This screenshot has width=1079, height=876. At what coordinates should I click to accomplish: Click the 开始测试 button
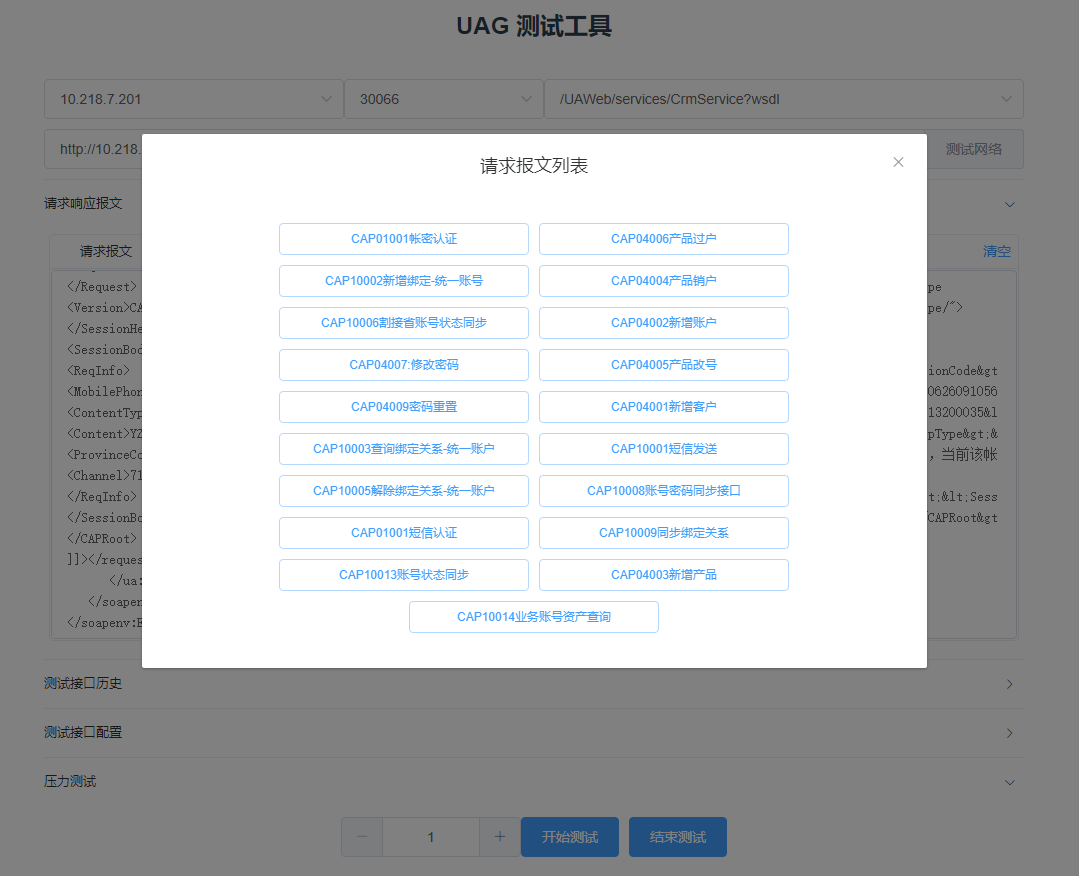pyautogui.click(x=570, y=837)
